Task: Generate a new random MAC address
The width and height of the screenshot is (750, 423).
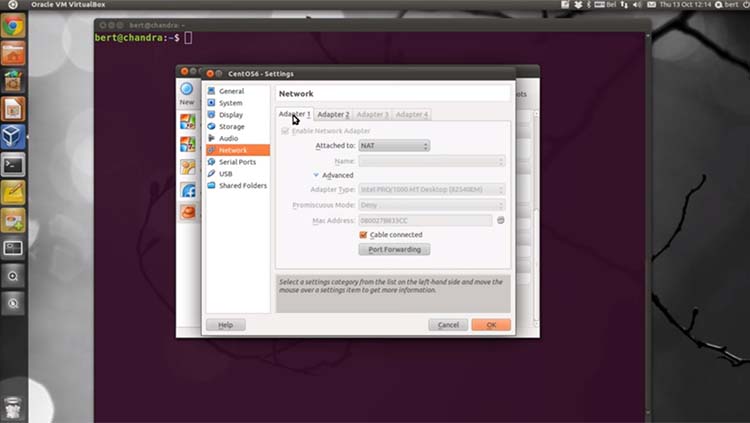Action: pyautogui.click(x=500, y=220)
